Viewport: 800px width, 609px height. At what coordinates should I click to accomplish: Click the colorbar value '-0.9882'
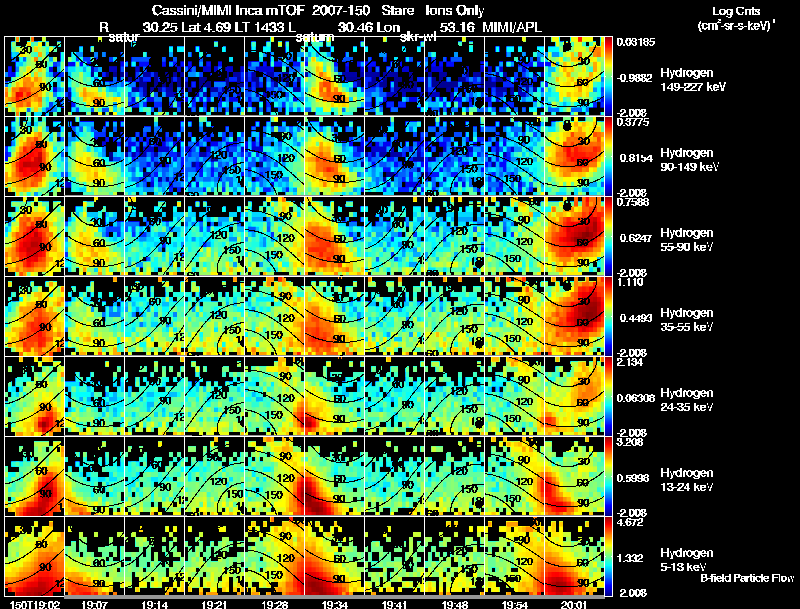(x=634, y=78)
